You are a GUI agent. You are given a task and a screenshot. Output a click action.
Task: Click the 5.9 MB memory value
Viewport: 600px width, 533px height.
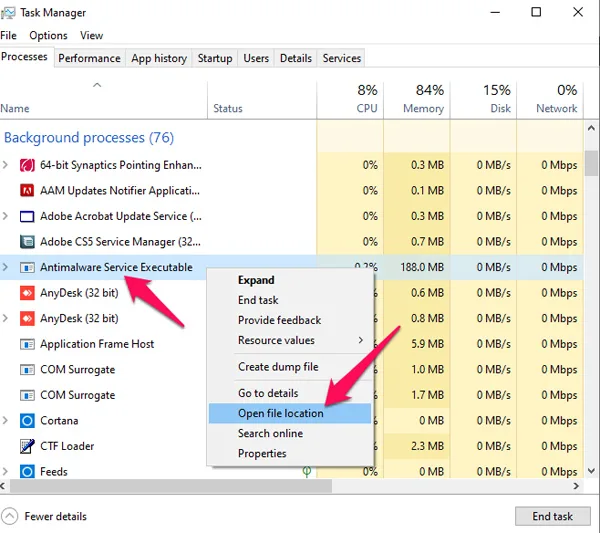[427, 344]
